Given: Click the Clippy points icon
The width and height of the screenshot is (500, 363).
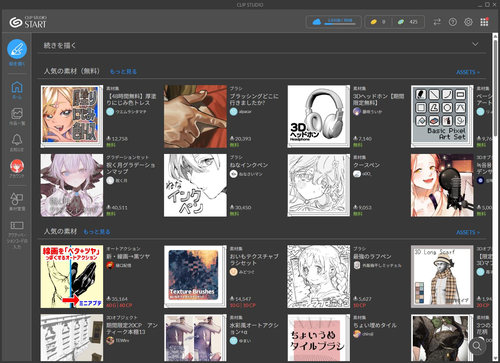Looking at the screenshot, I should click(401, 22).
